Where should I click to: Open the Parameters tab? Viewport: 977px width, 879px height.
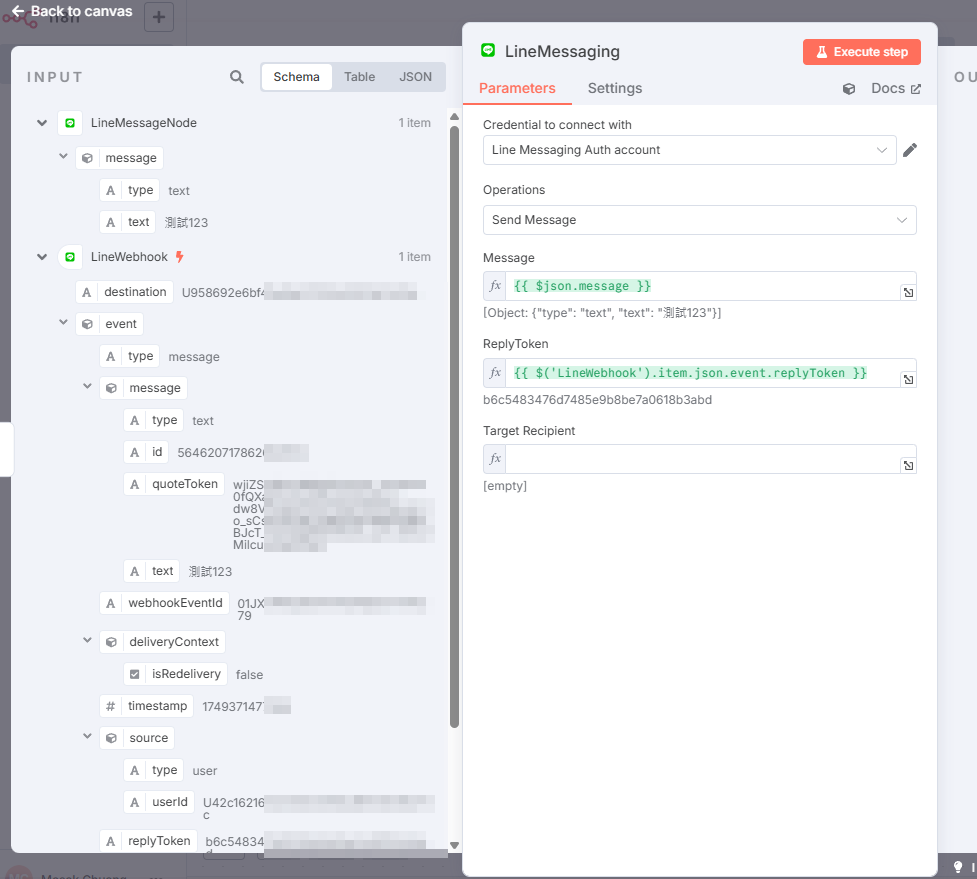tap(517, 88)
